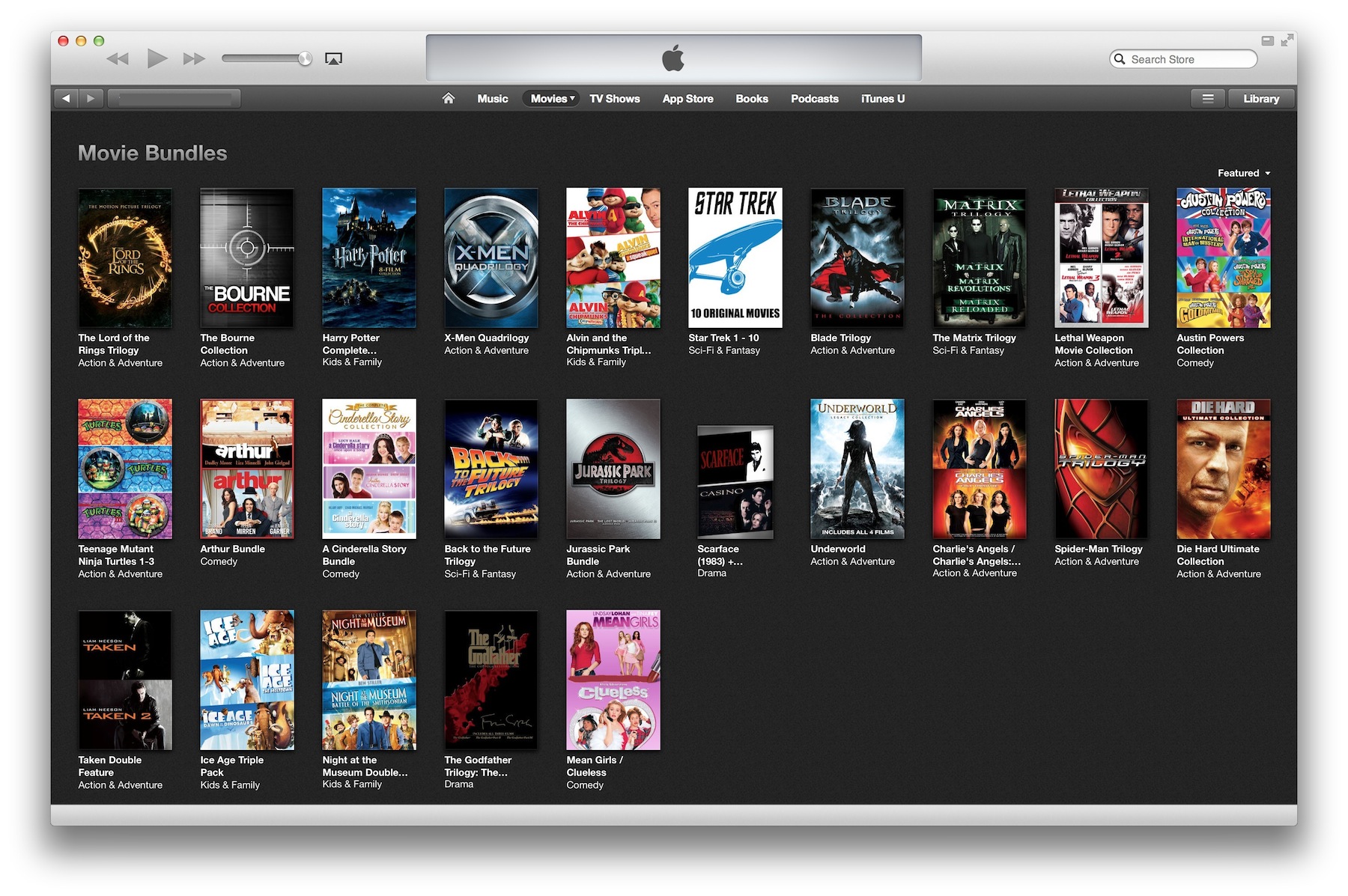This screenshot has height=896, width=1348.
Task: Open The Godfather Trilogy cover
Action: 491,680
